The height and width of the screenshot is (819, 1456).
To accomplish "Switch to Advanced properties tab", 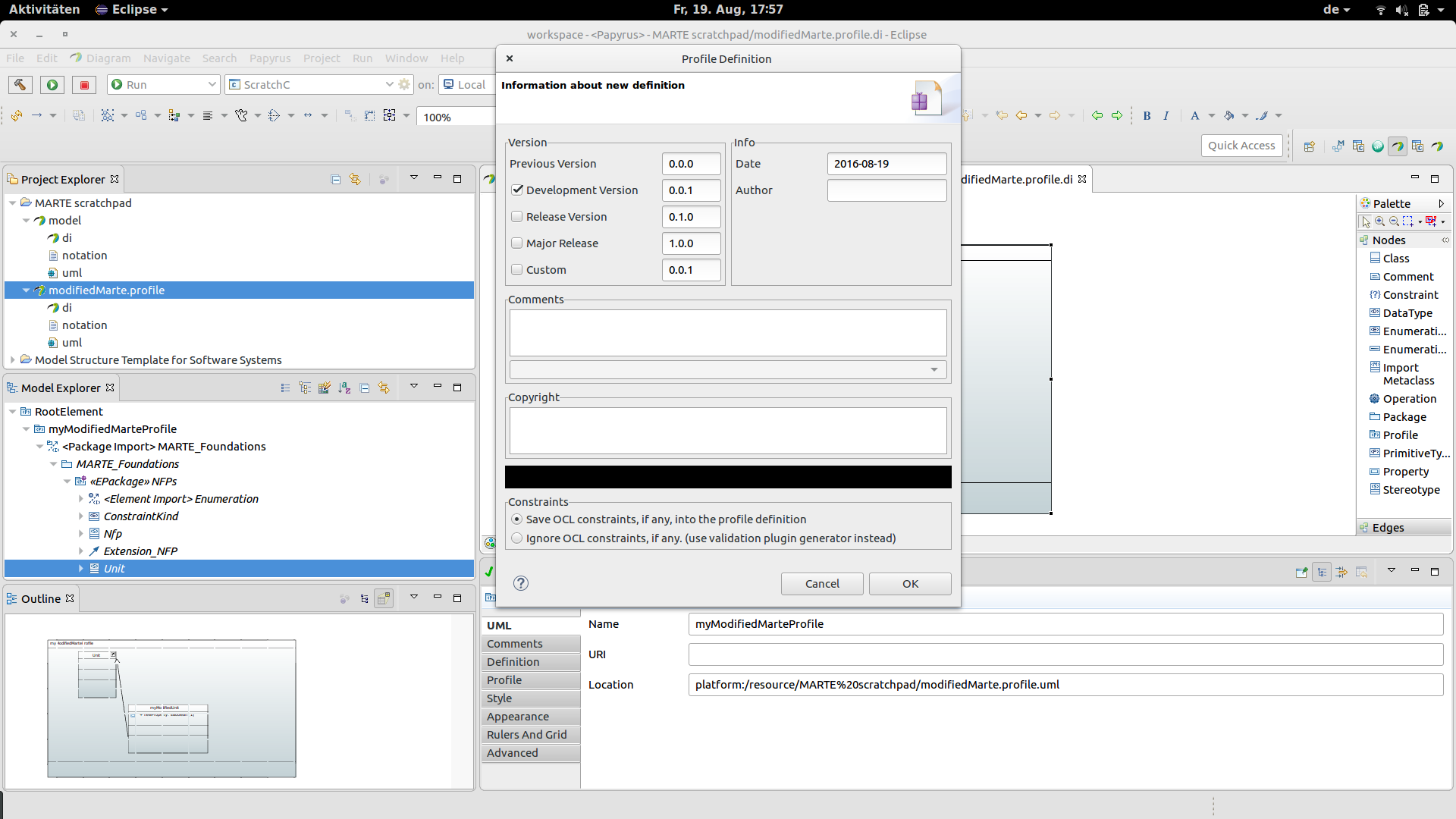I will [x=531, y=753].
